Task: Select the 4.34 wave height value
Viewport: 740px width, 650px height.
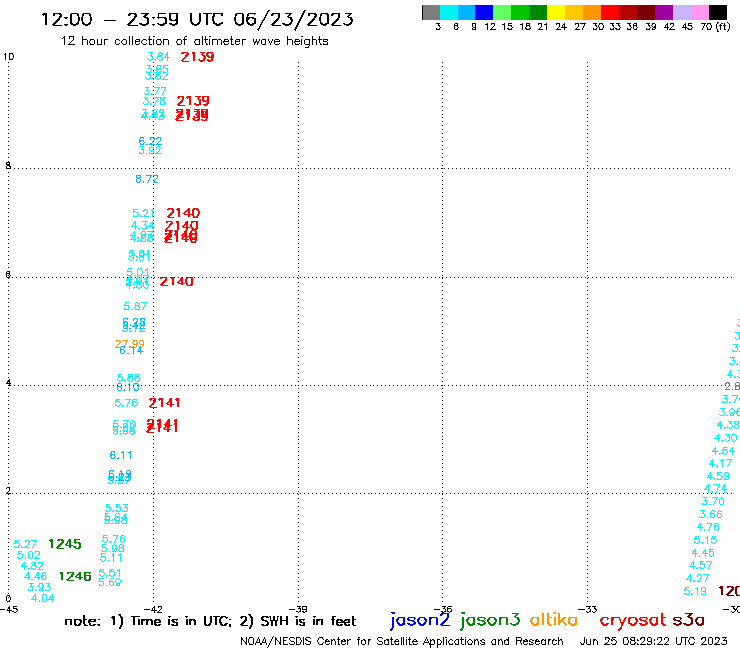Action: [142, 226]
